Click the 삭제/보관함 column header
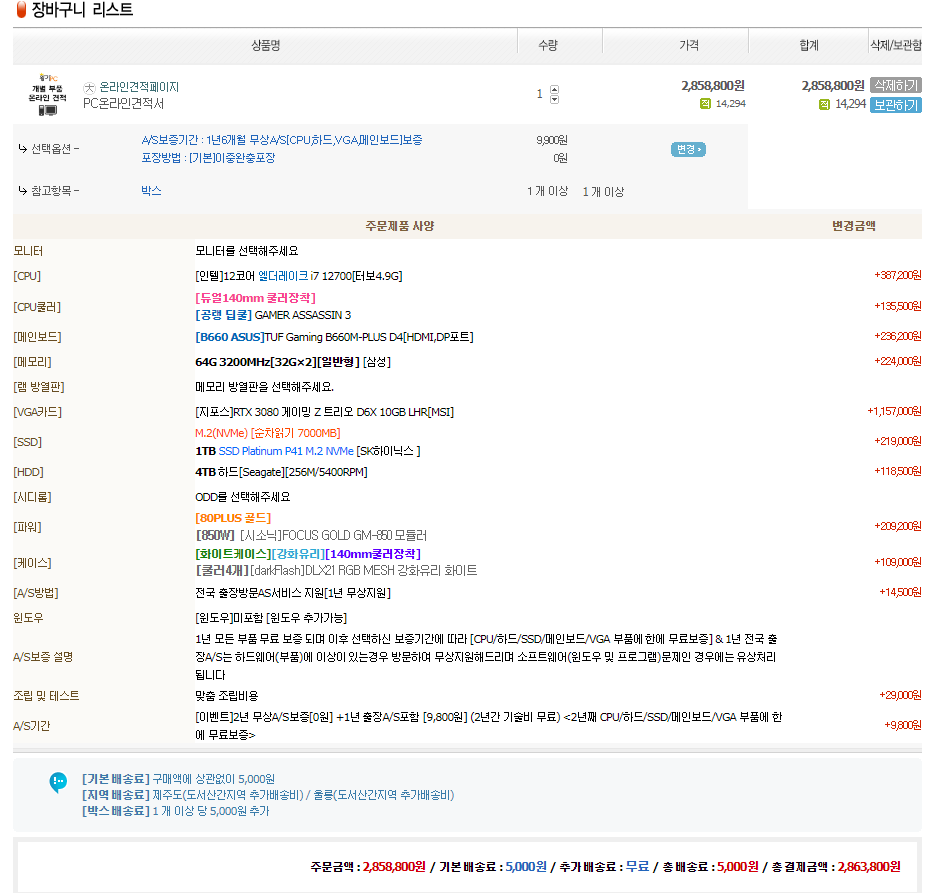 [895, 45]
